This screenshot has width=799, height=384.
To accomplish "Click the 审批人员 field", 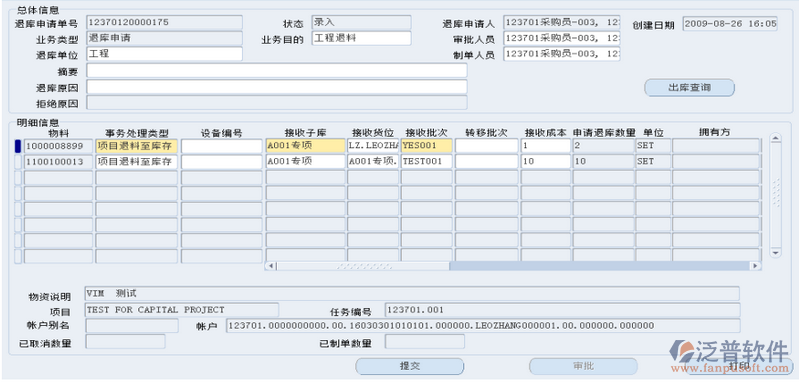I will coord(562,38).
